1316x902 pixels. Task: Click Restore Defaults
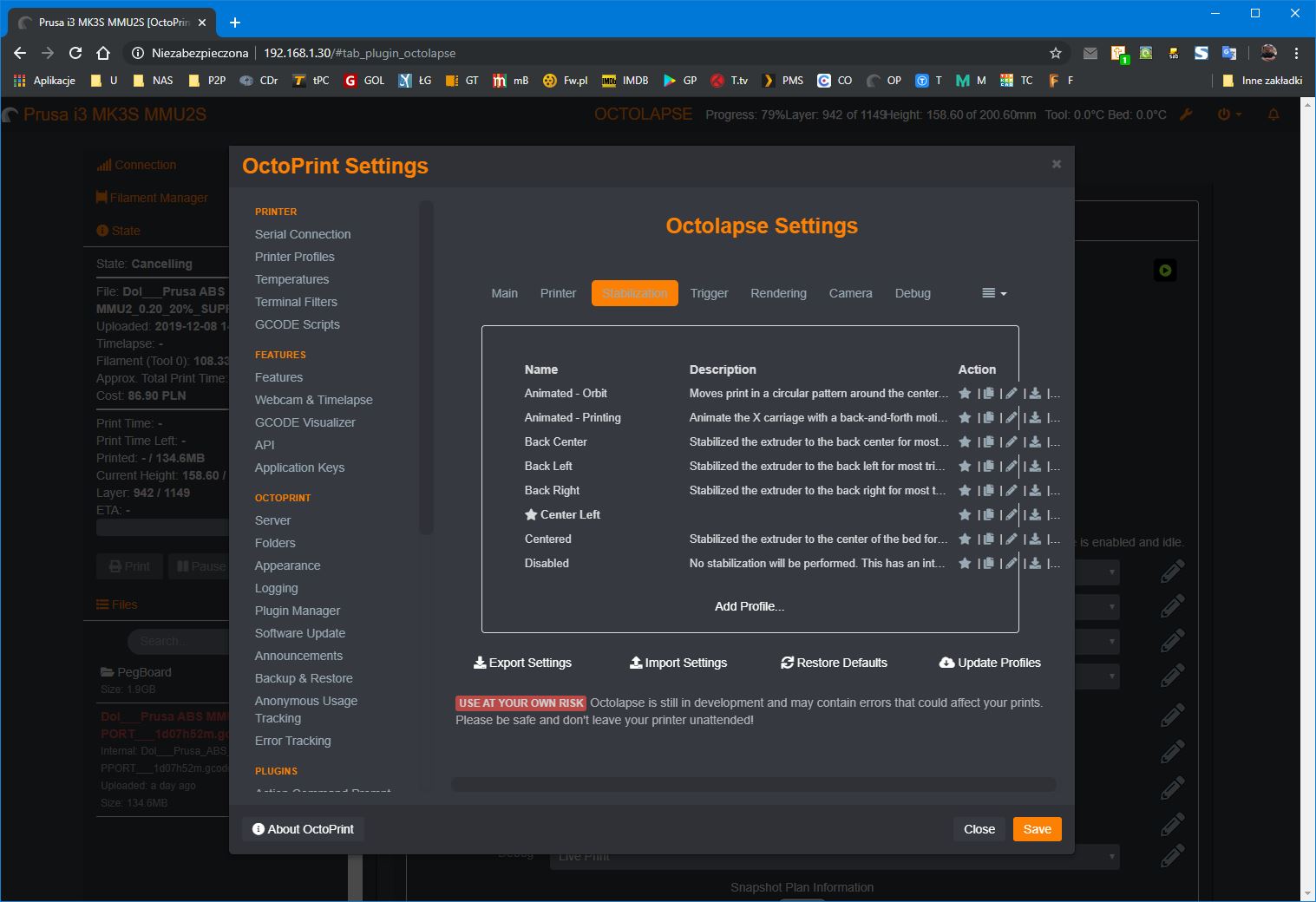[835, 663]
